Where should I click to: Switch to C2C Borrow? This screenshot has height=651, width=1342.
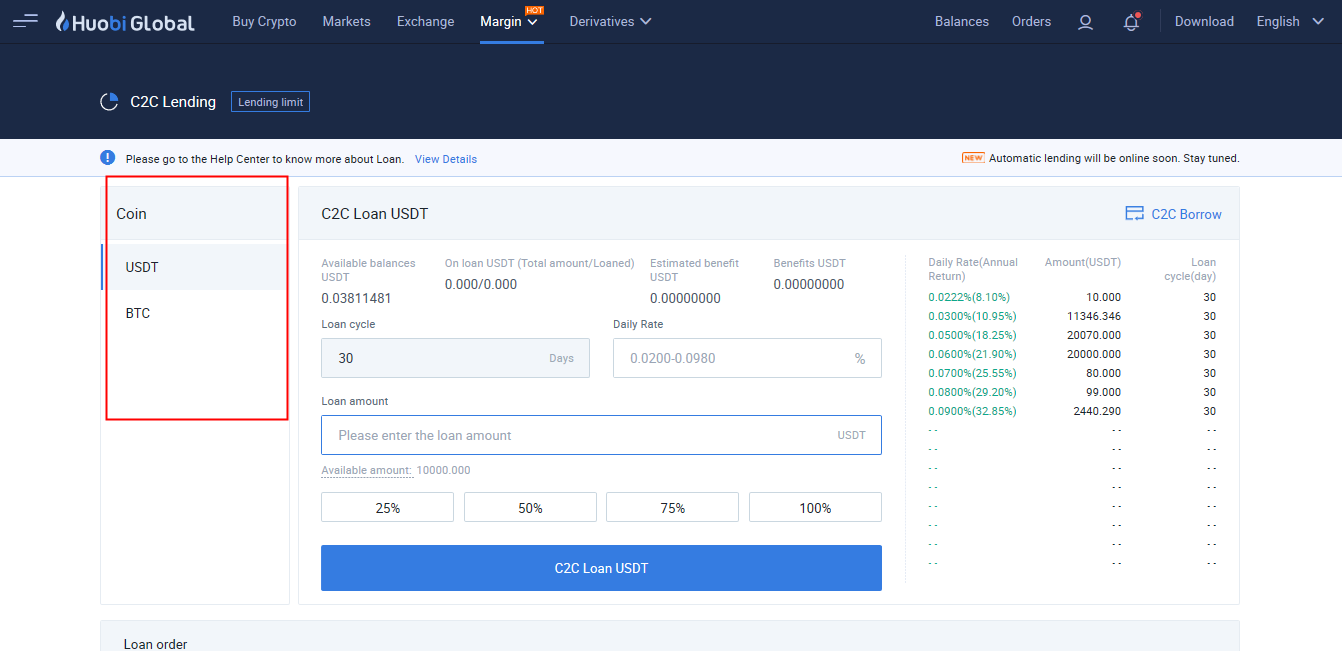[1186, 214]
